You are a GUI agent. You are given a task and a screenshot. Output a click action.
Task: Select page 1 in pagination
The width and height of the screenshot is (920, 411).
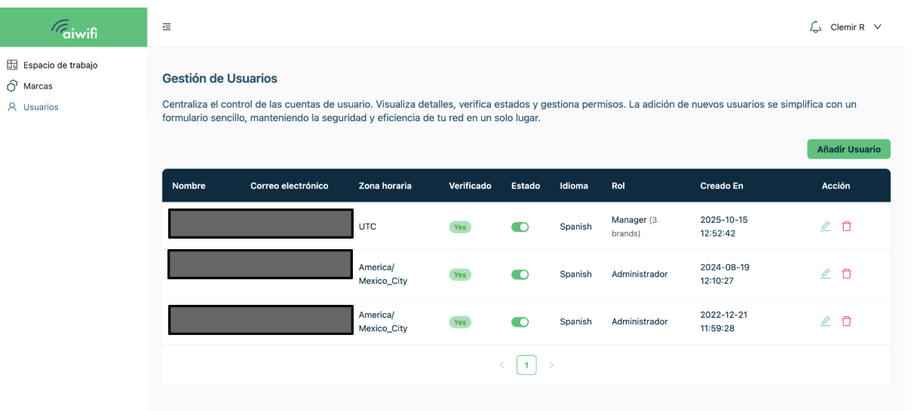(526, 365)
